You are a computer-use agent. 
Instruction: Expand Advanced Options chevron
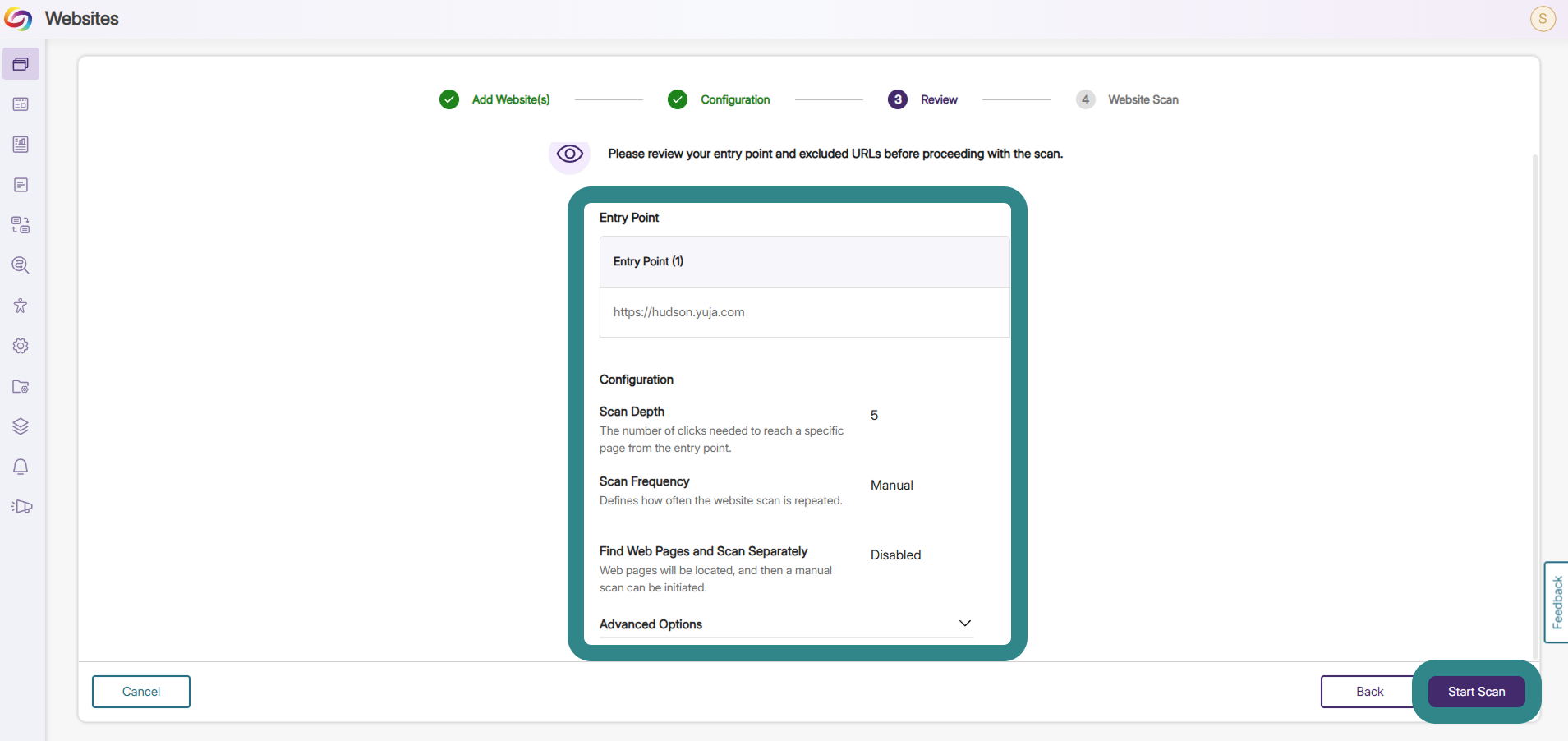965,624
